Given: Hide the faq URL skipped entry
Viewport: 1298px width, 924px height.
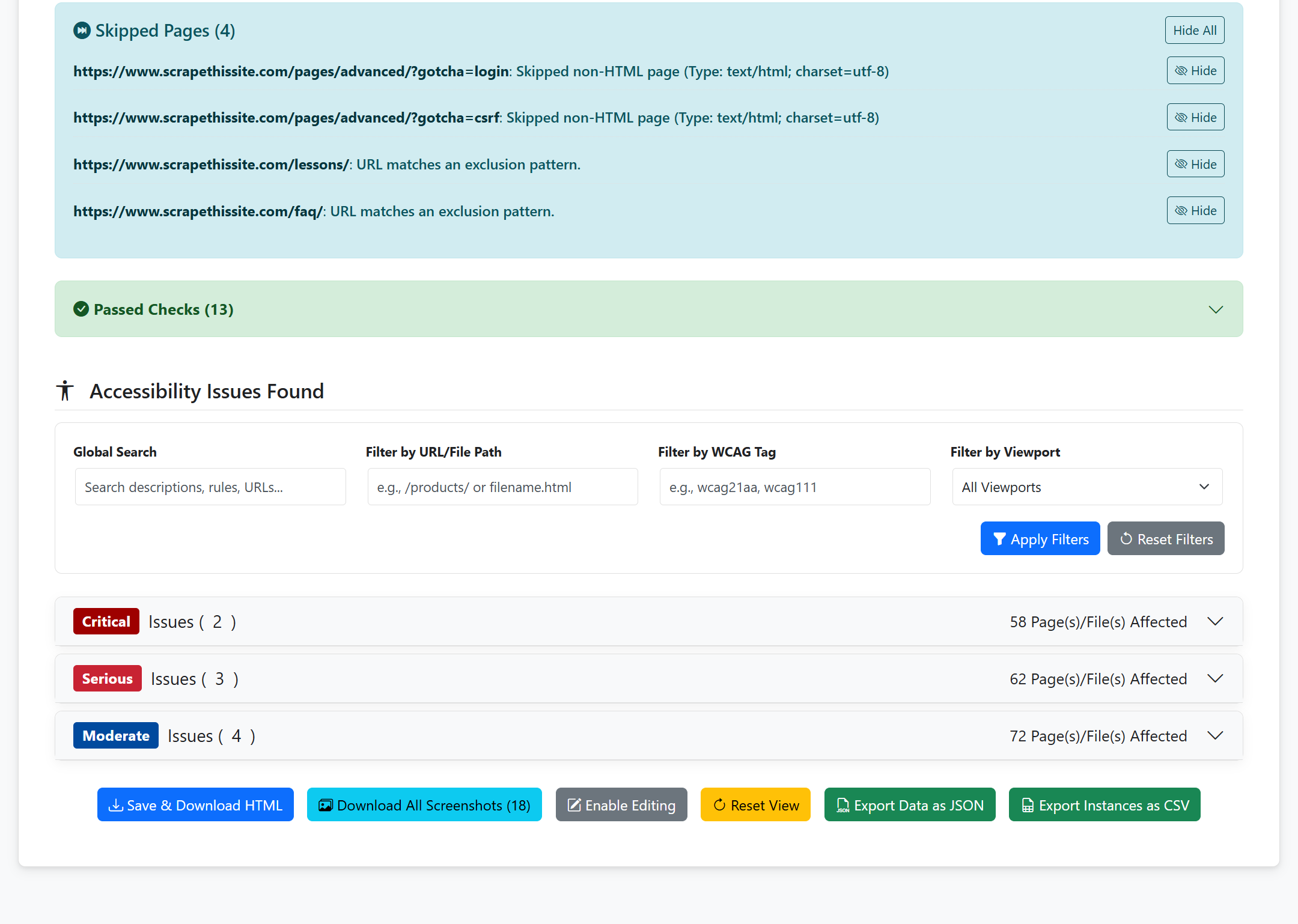Looking at the screenshot, I should pyautogui.click(x=1195, y=211).
